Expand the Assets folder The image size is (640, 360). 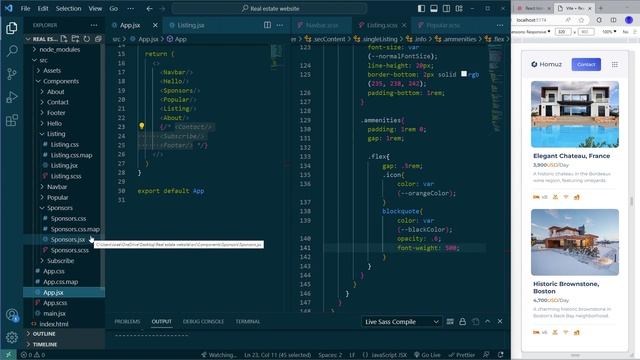pyautogui.click(x=52, y=71)
